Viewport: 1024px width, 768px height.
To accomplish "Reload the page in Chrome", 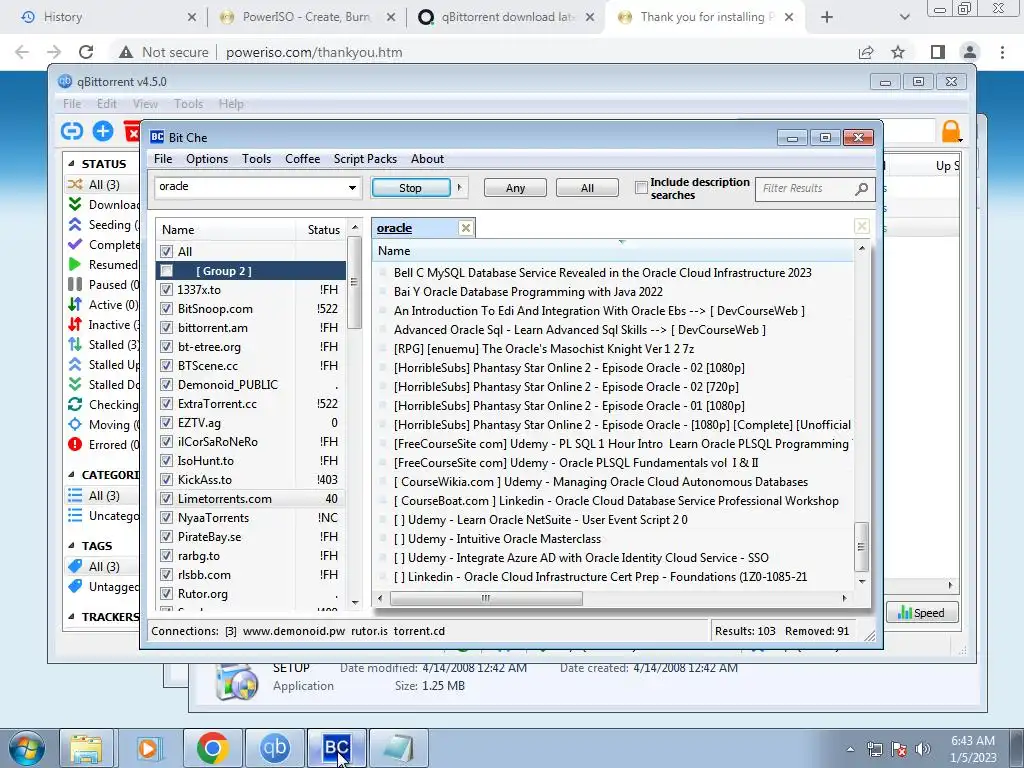I will point(86,52).
